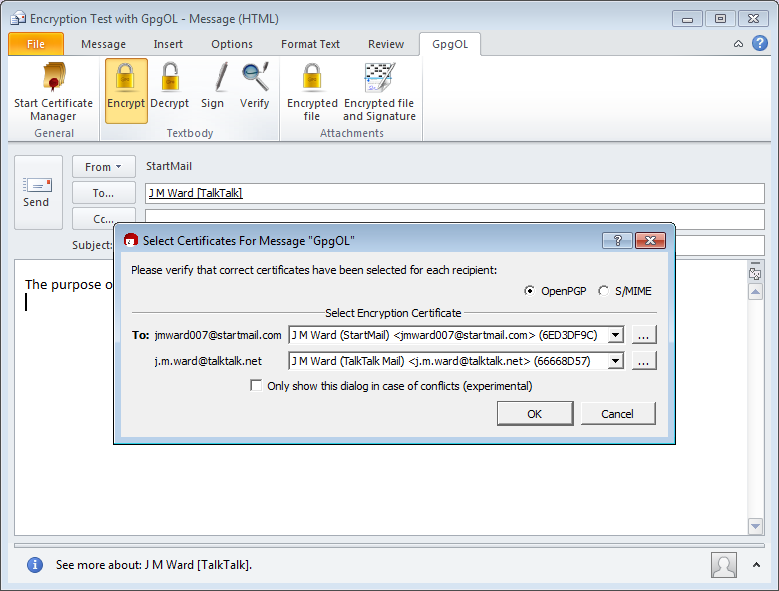The width and height of the screenshot is (779, 591).
Task: Click the To recipients field
Action: tap(455, 193)
